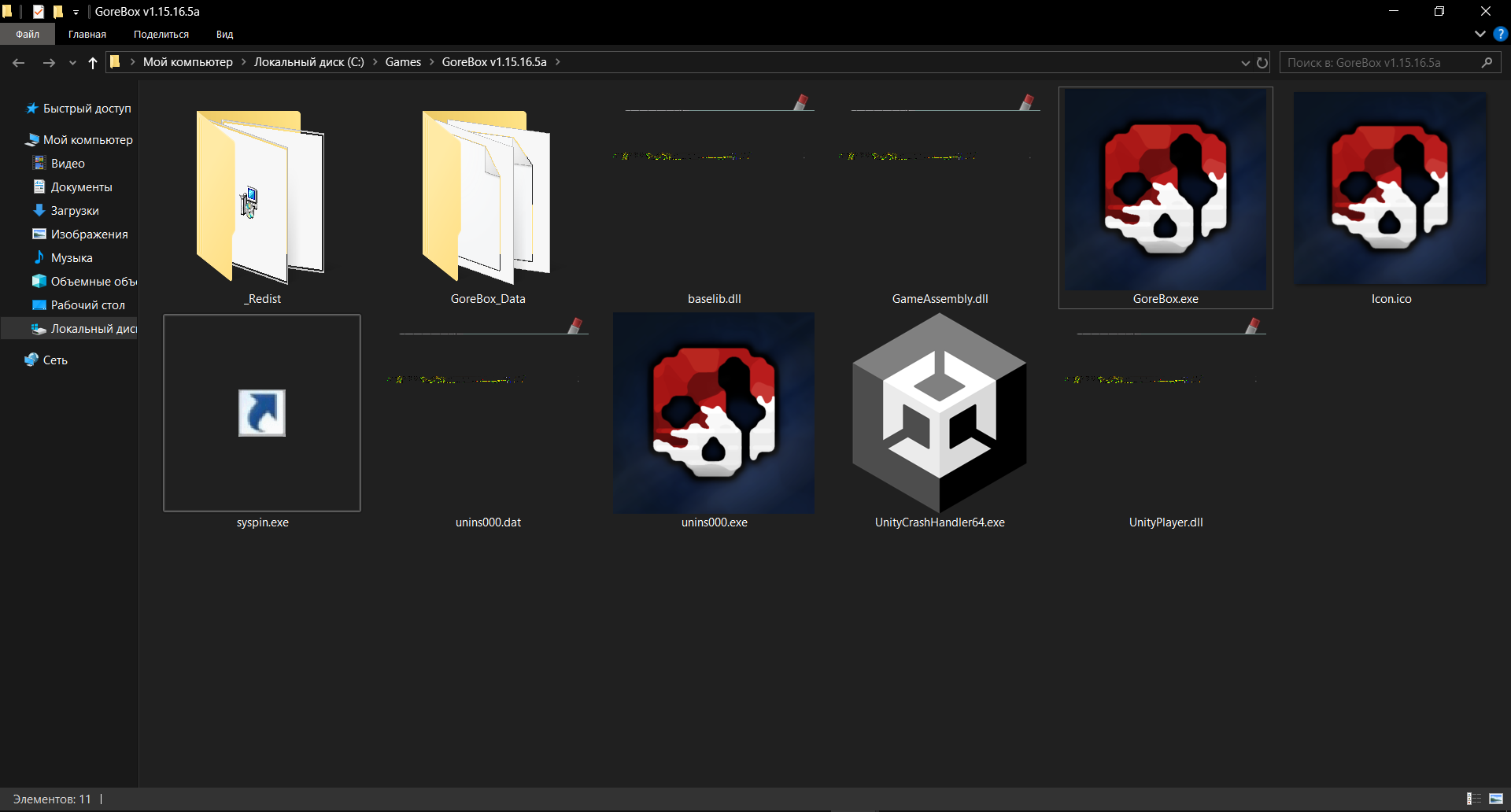Click the Объемные объекты cube icon
1511x812 pixels.
tap(39, 281)
